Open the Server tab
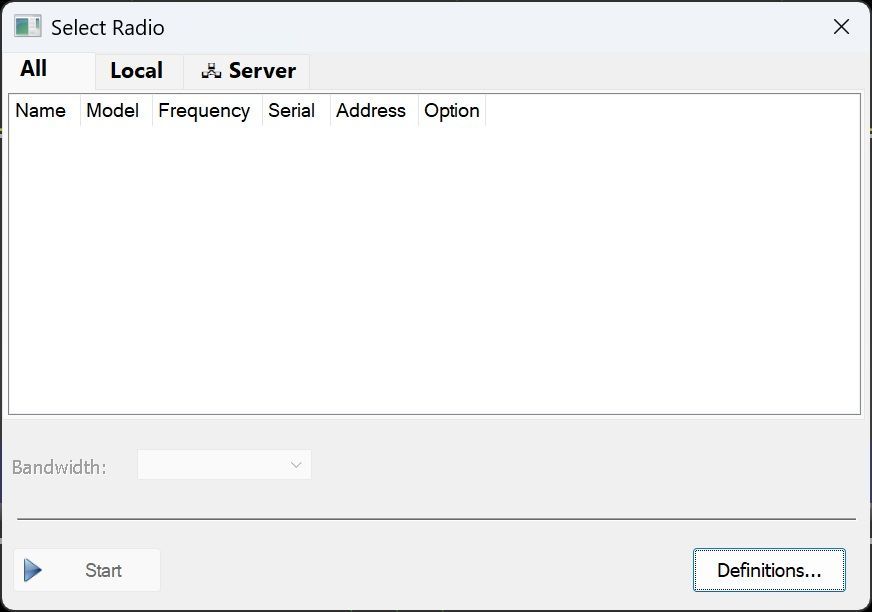872x612 pixels. 246,71
